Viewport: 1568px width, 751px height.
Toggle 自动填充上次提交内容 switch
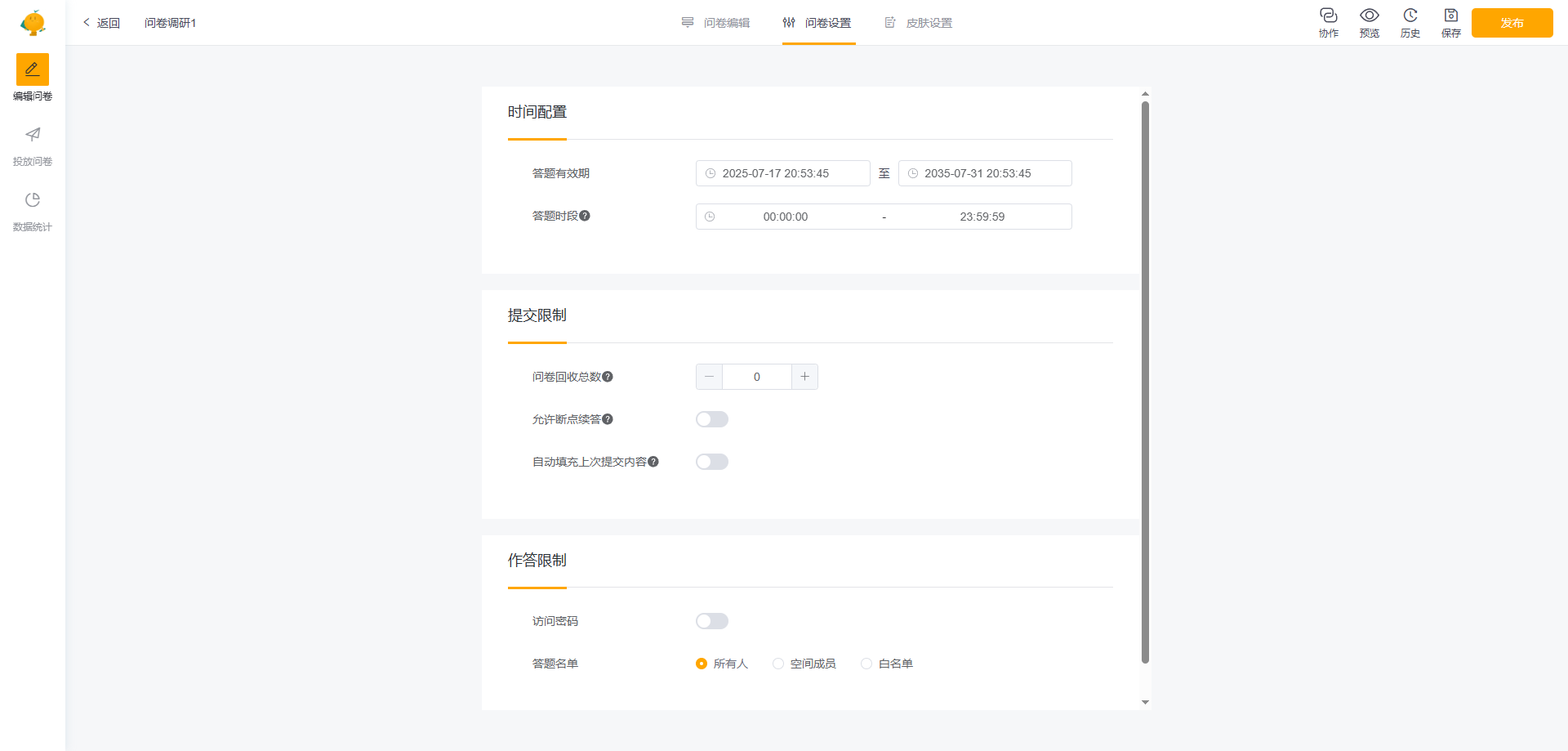(x=711, y=462)
